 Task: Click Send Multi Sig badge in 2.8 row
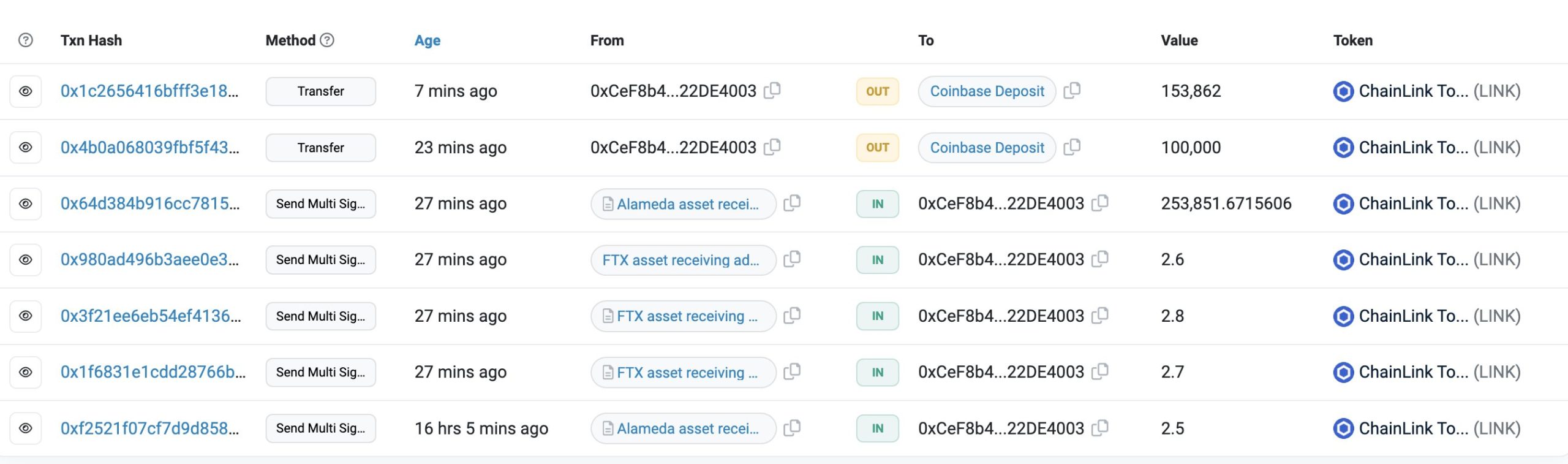click(320, 316)
